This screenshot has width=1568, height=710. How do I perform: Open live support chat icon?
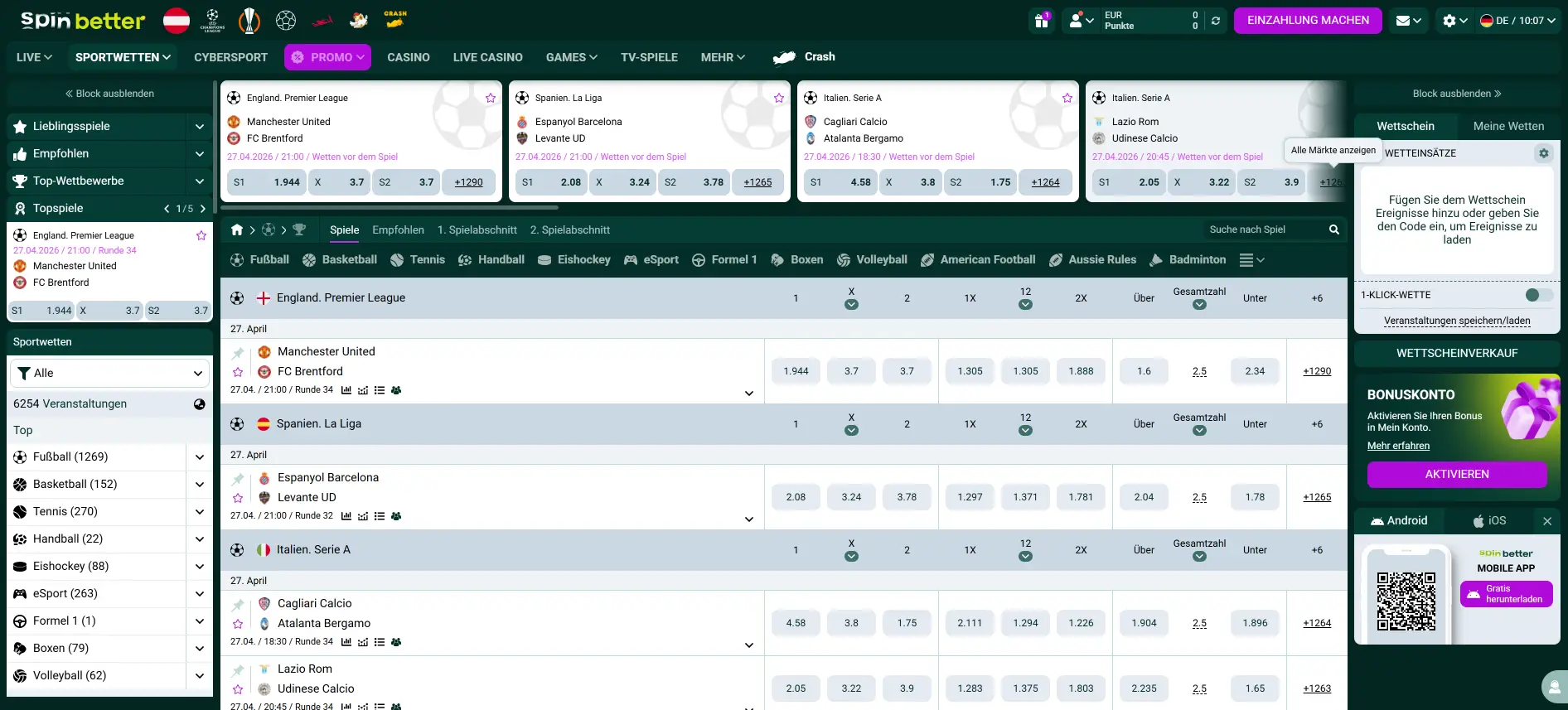1555,687
